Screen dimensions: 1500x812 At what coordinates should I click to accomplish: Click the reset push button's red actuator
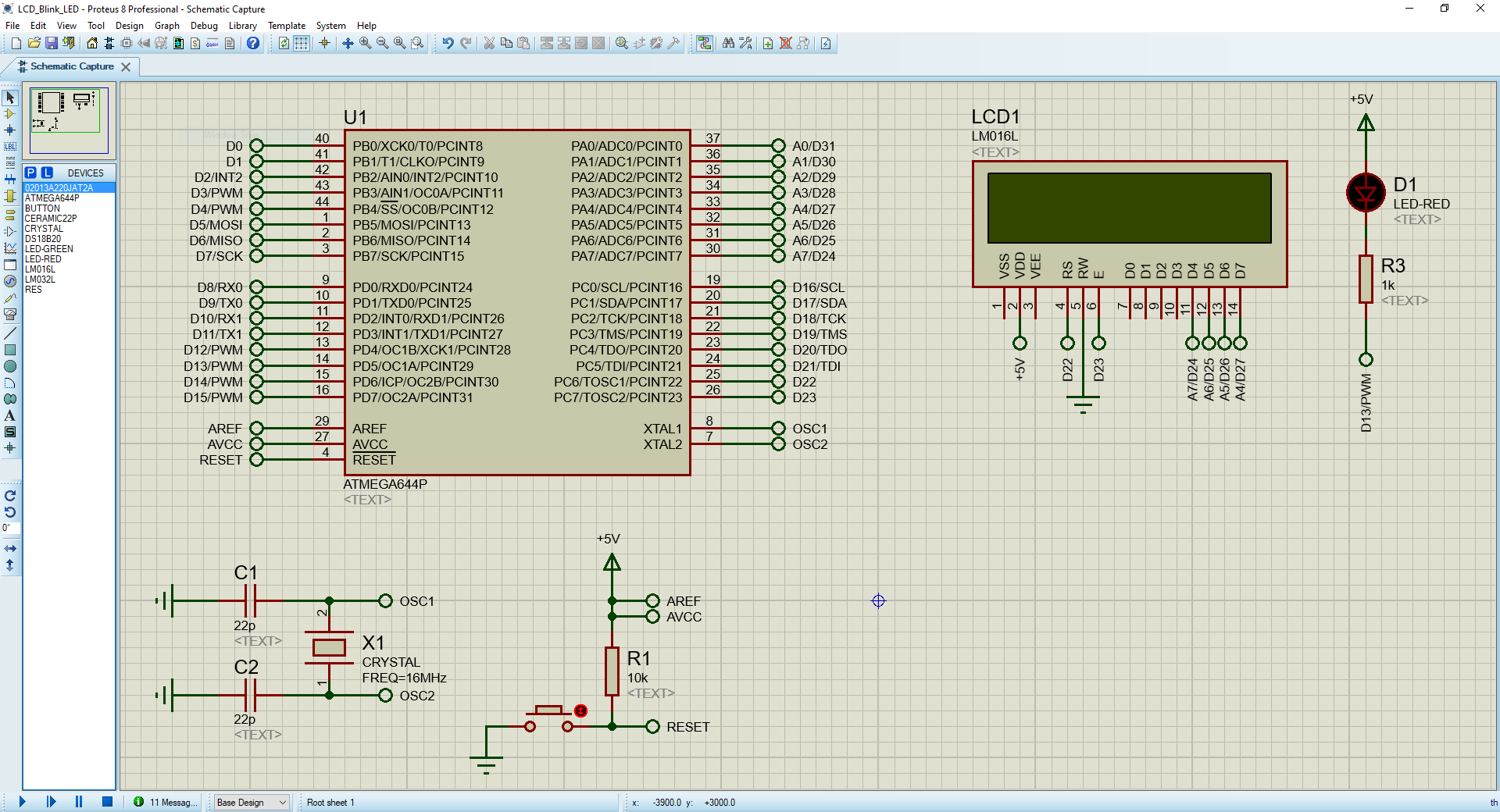(580, 710)
